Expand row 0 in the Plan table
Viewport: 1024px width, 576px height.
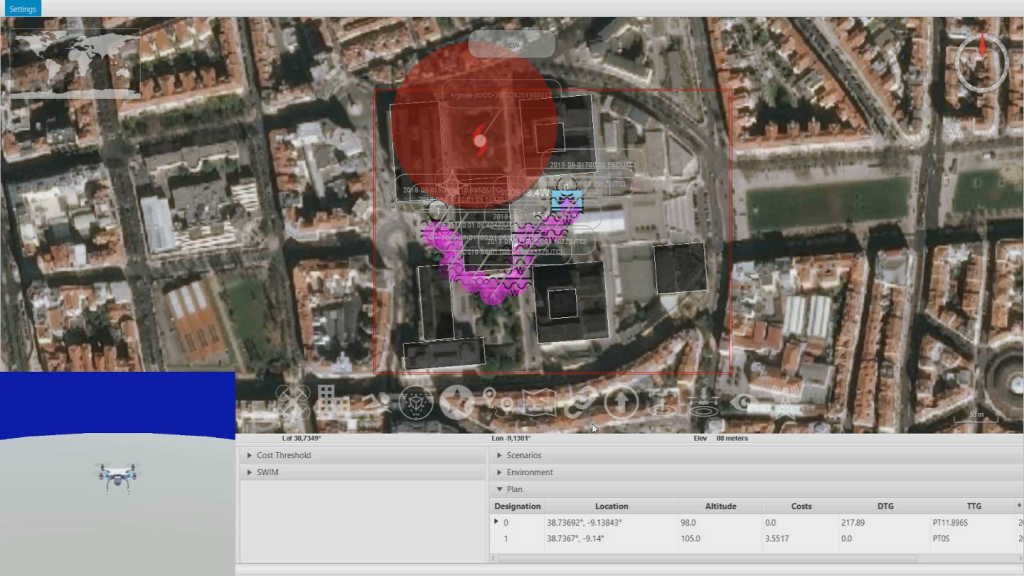point(496,521)
